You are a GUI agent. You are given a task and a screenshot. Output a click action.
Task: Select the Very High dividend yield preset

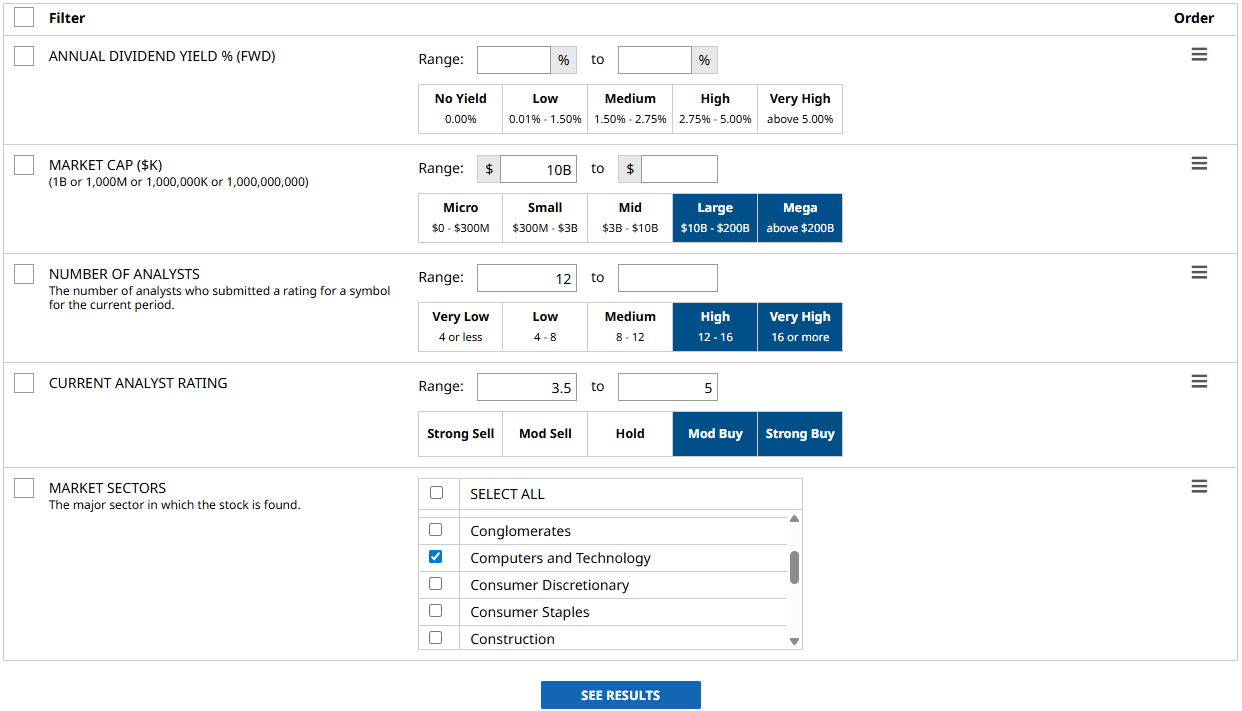point(800,109)
